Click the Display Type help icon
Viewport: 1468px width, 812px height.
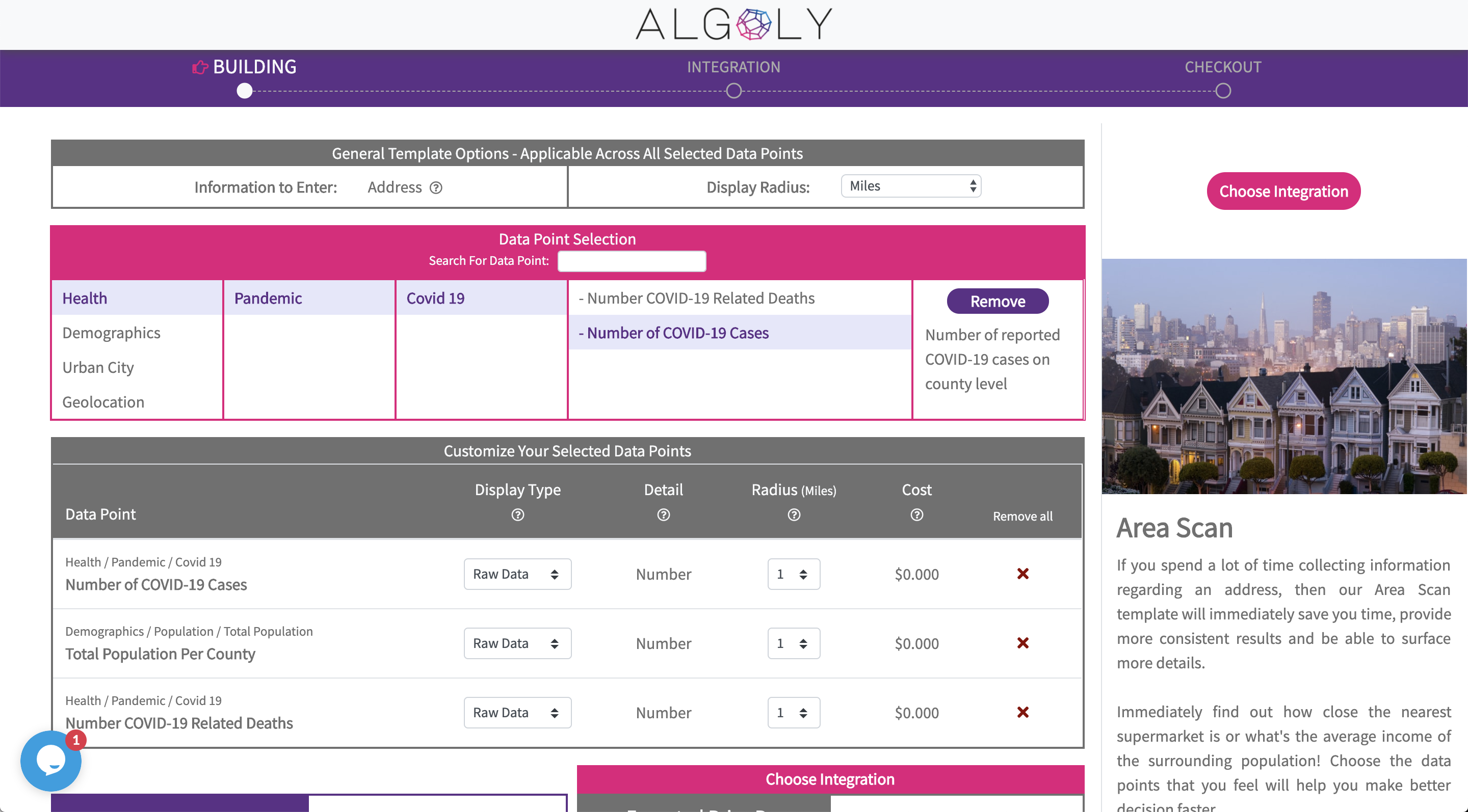[x=517, y=515]
